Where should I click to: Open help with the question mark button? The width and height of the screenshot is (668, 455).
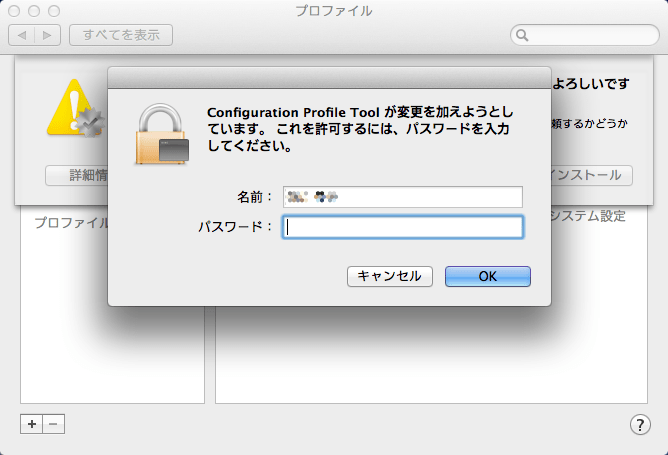pyautogui.click(x=640, y=424)
